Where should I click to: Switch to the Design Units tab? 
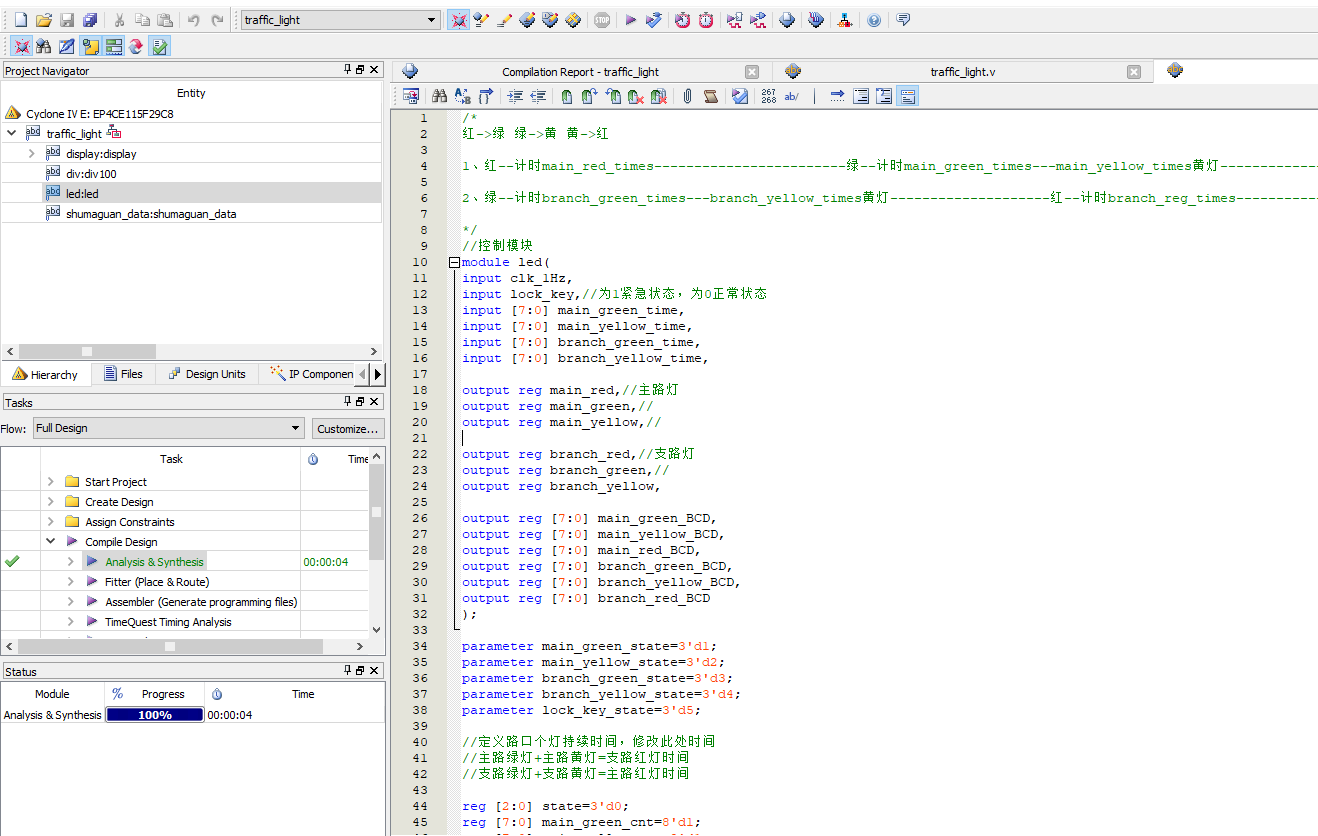206,374
